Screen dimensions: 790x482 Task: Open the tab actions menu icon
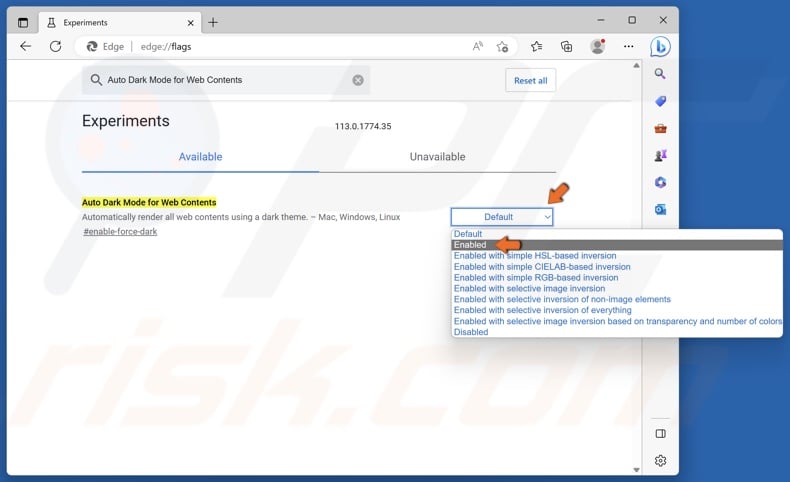pyautogui.click(x=23, y=22)
